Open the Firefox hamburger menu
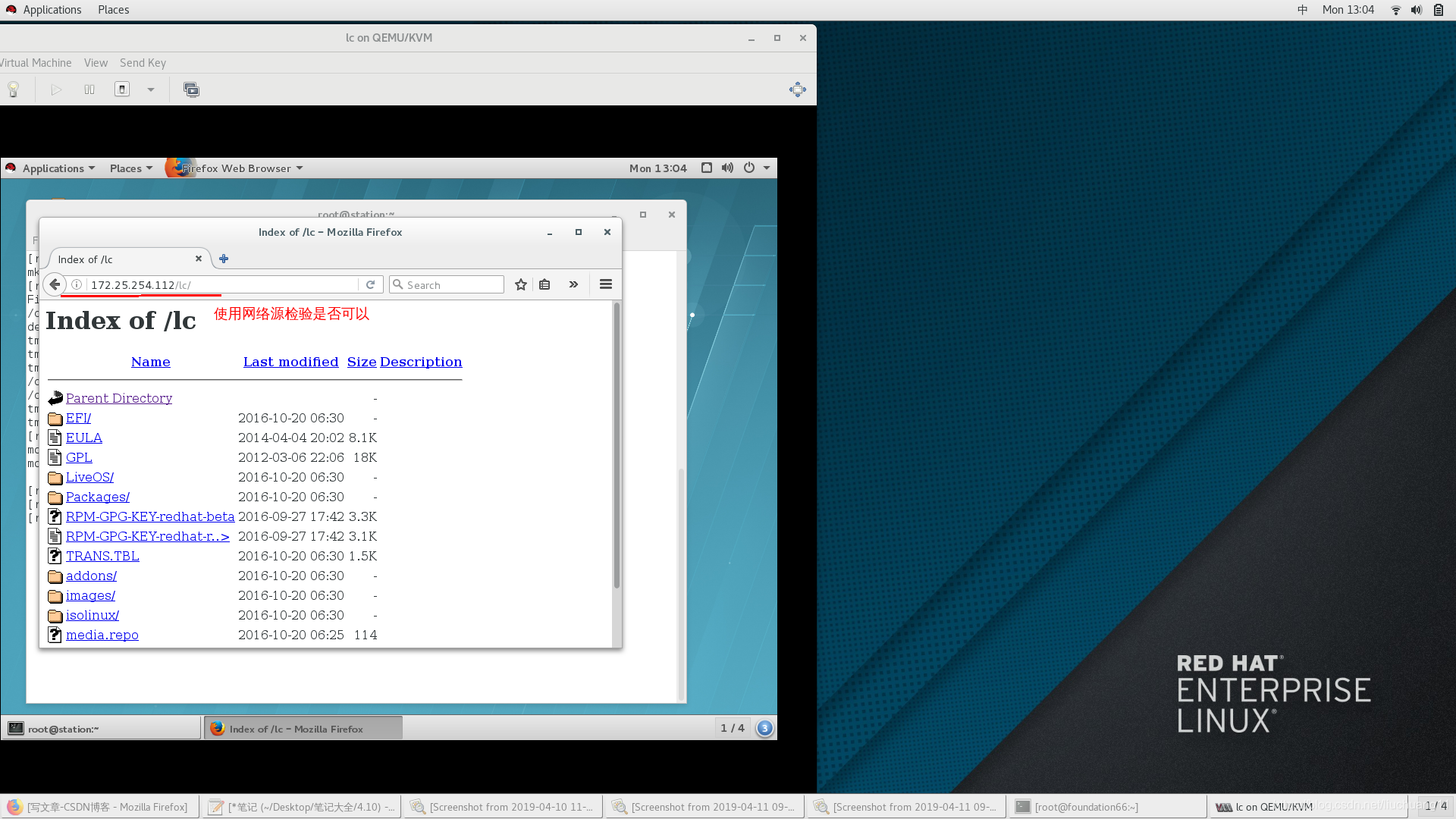This screenshot has height=819, width=1456. tap(606, 284)
